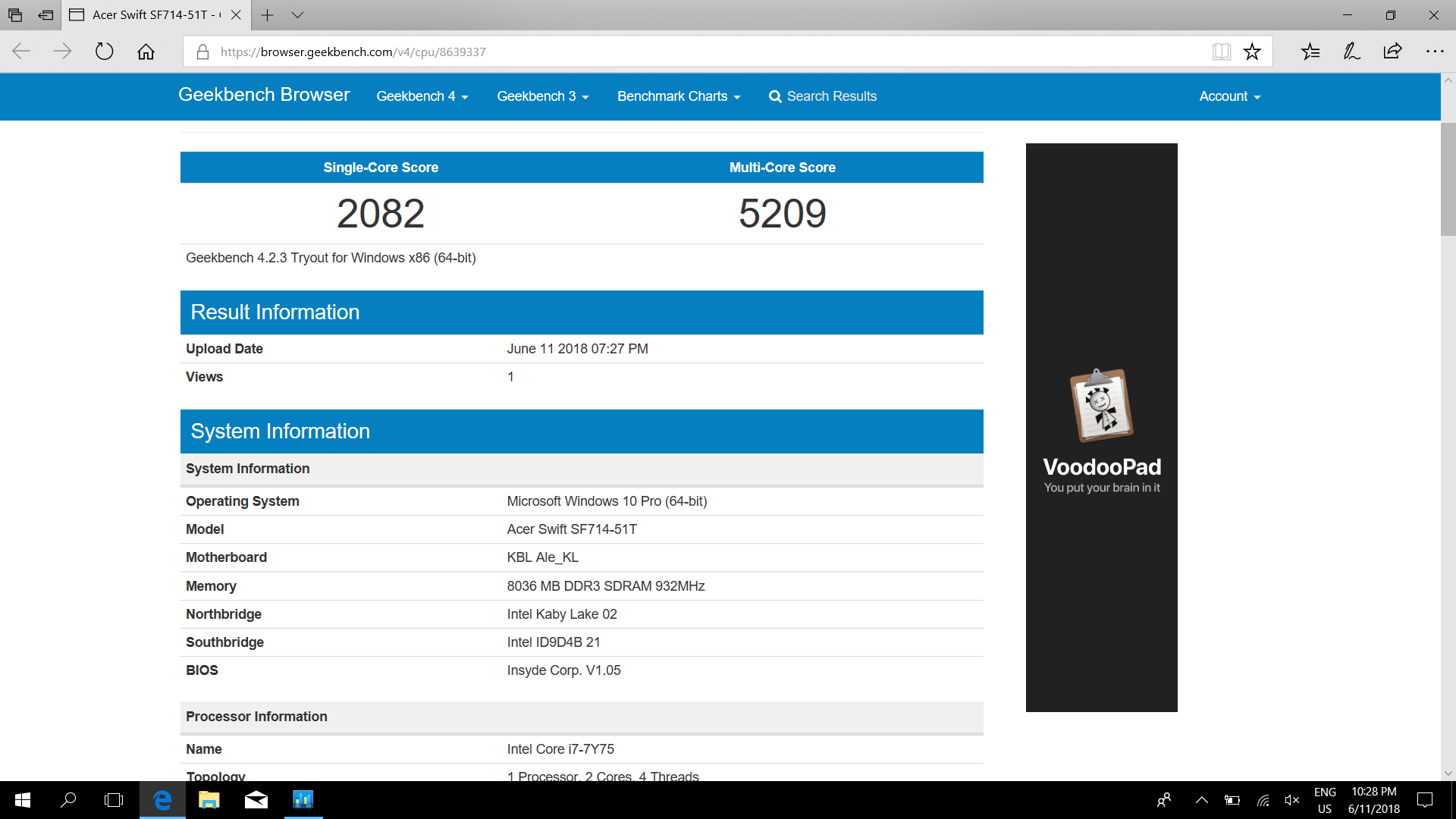Click Southbridge value Intel ID9D4B 21

coord(554,642)
